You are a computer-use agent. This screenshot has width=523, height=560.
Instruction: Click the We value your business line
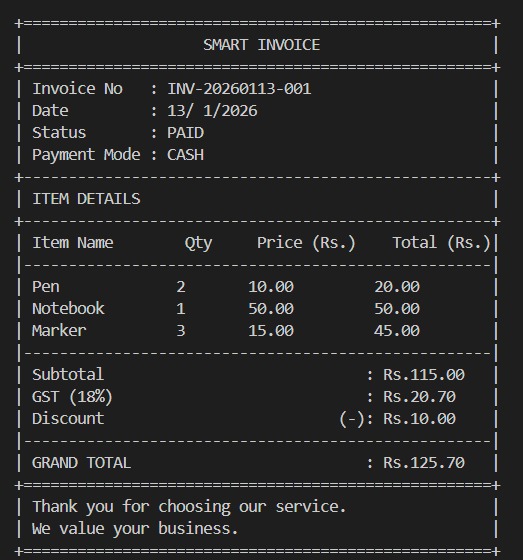pyautogui.click(x=135, y=529)
